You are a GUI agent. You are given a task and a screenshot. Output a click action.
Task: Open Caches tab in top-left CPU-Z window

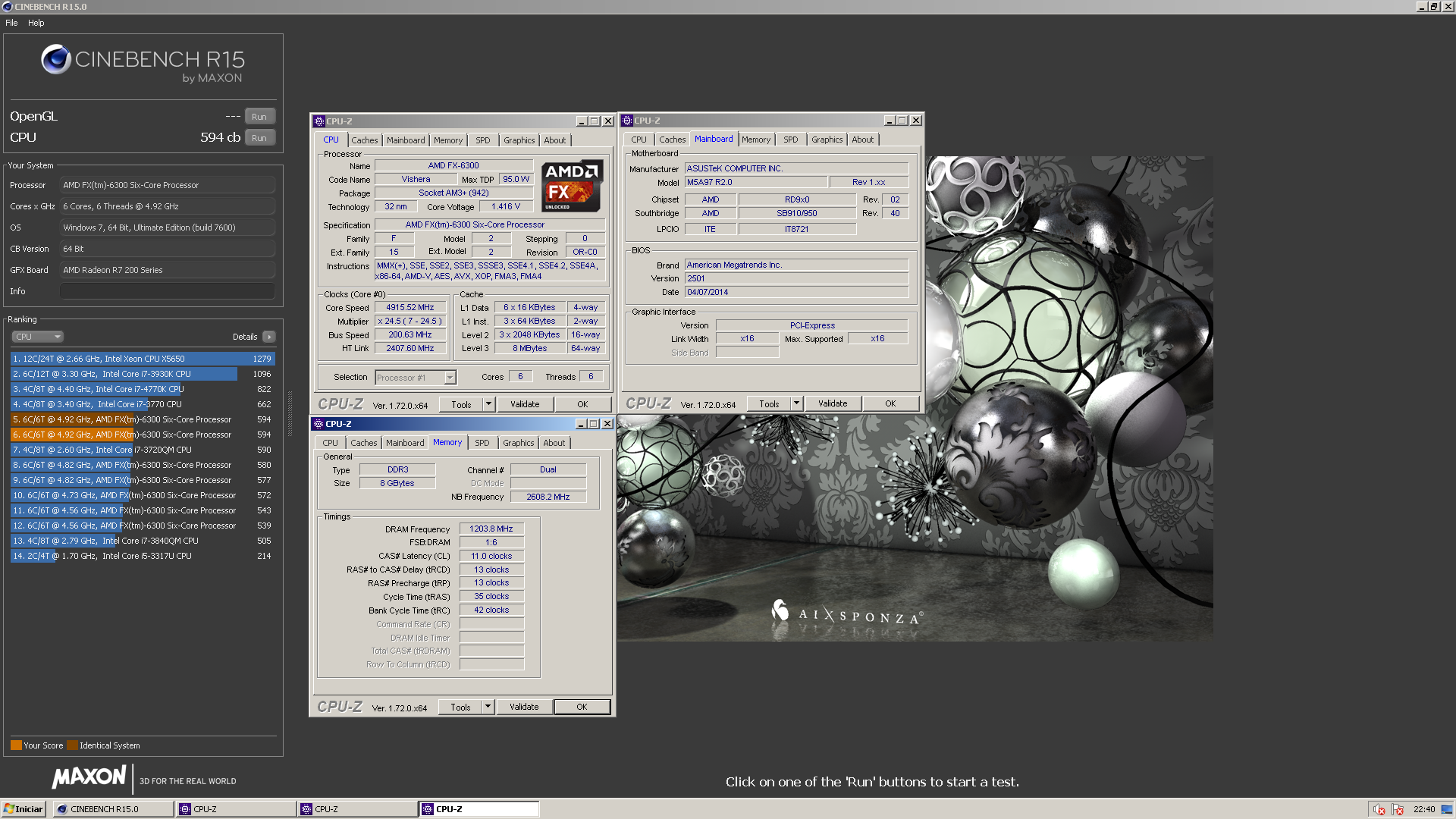(364, 140)
